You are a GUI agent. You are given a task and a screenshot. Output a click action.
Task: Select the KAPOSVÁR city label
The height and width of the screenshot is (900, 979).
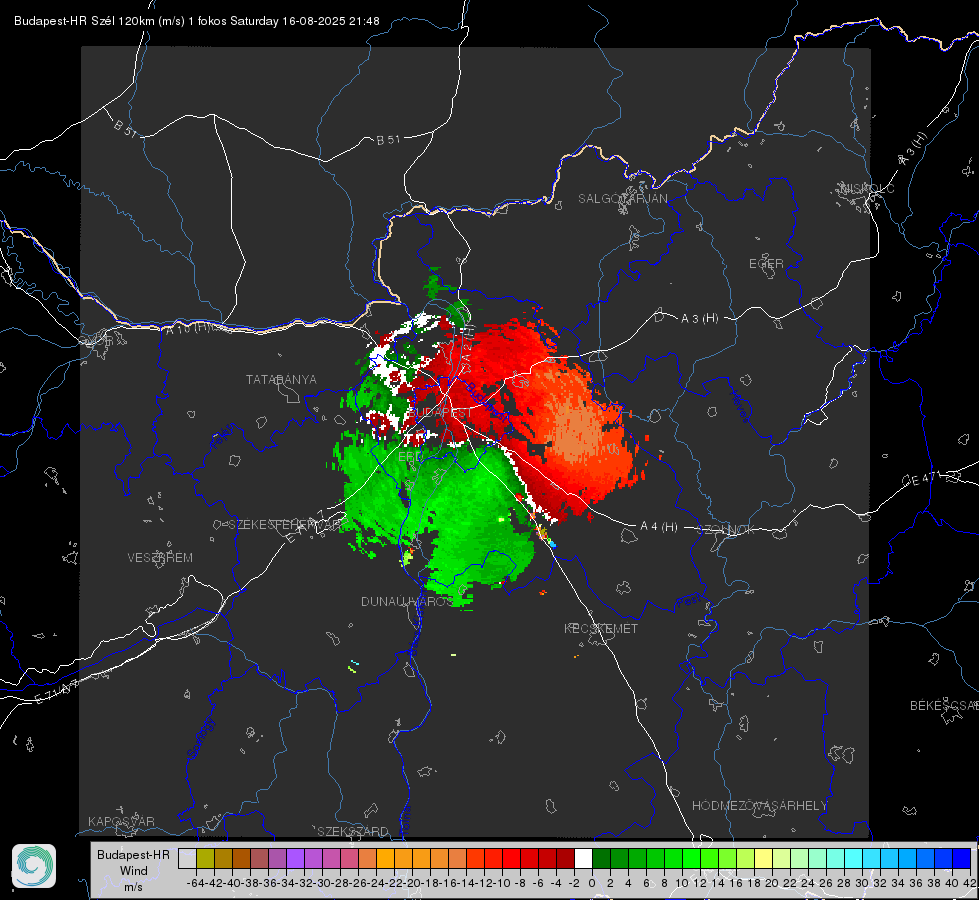click(121, 821)
